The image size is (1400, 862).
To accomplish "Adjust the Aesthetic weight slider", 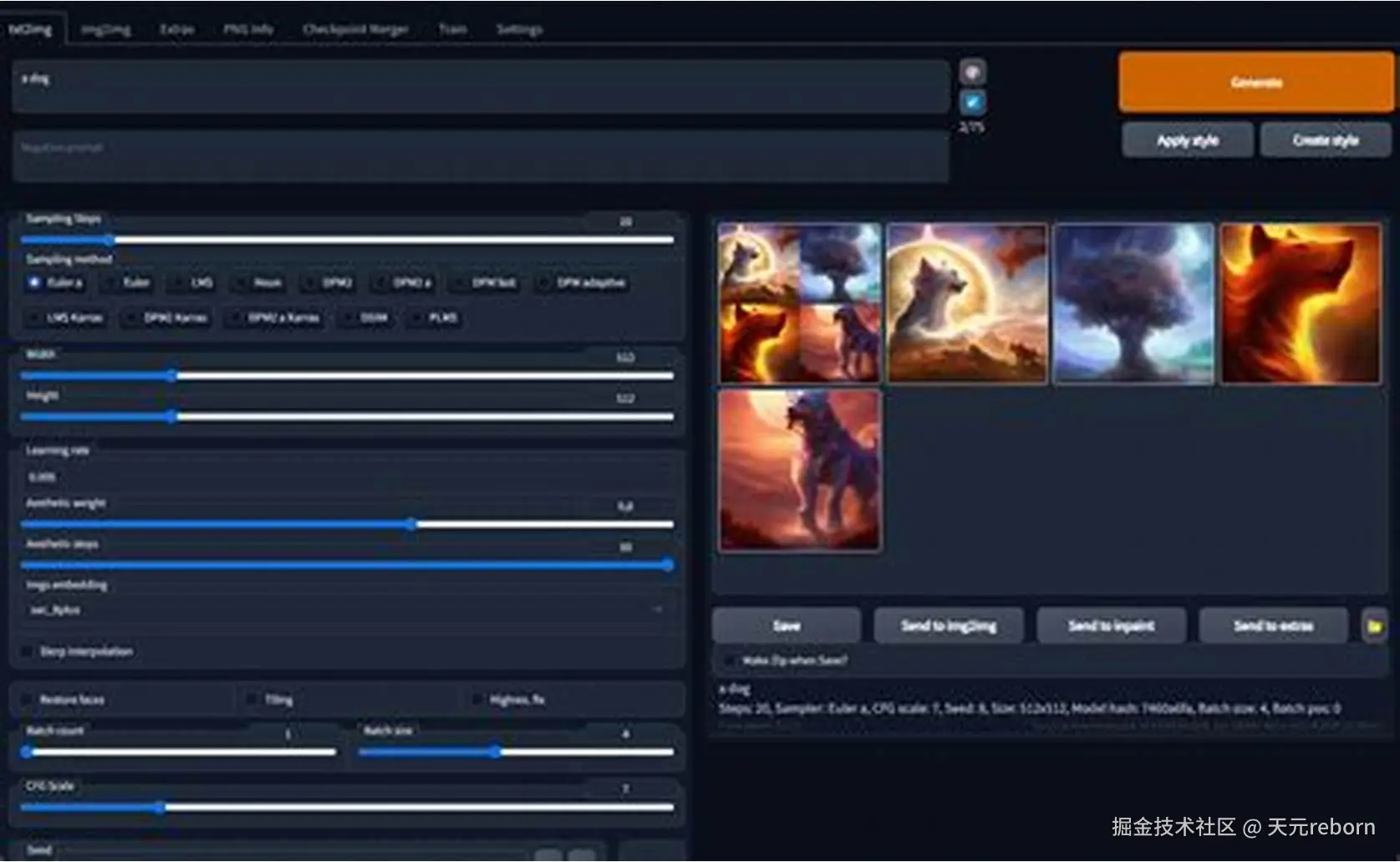I will coord(347,524).
